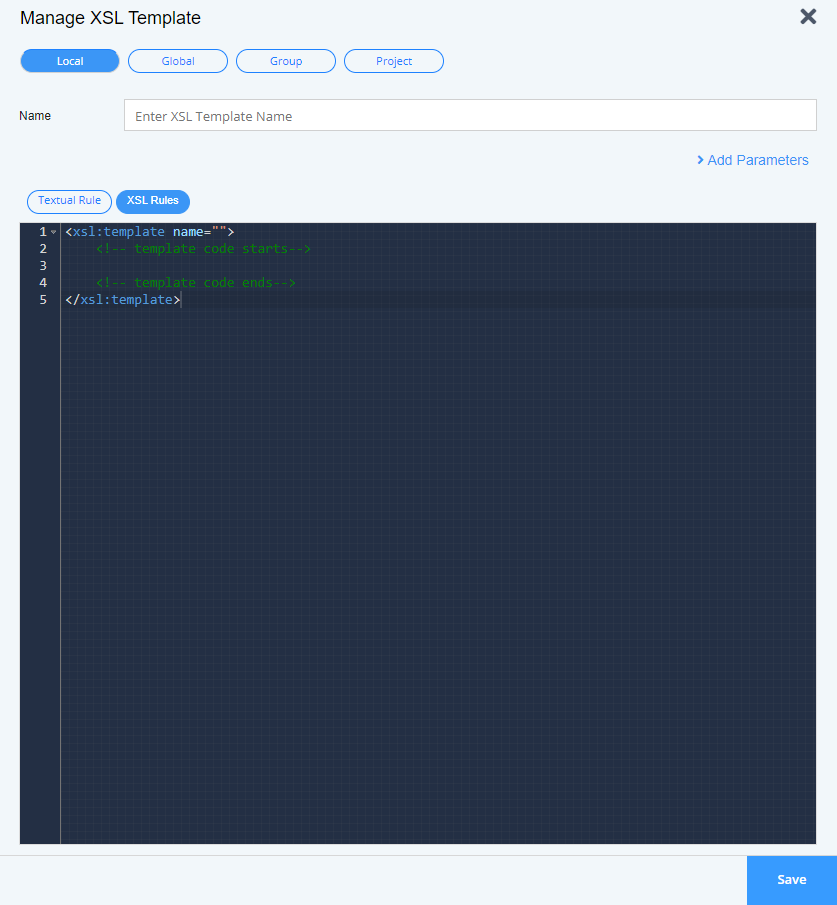Close the Manage XSL Template dialog
This screenshot has height=905, width=837.
808,17
